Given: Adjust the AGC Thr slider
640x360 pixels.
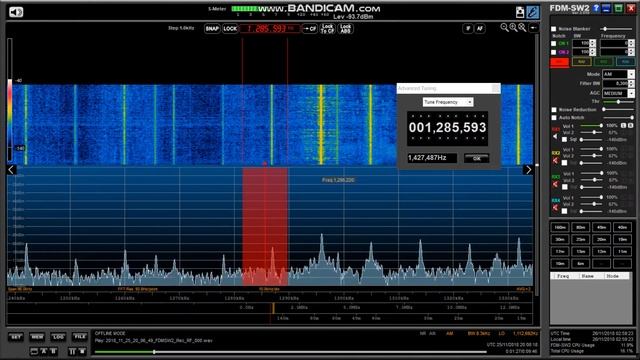Looking at the screenshot, I should [618, 102].
